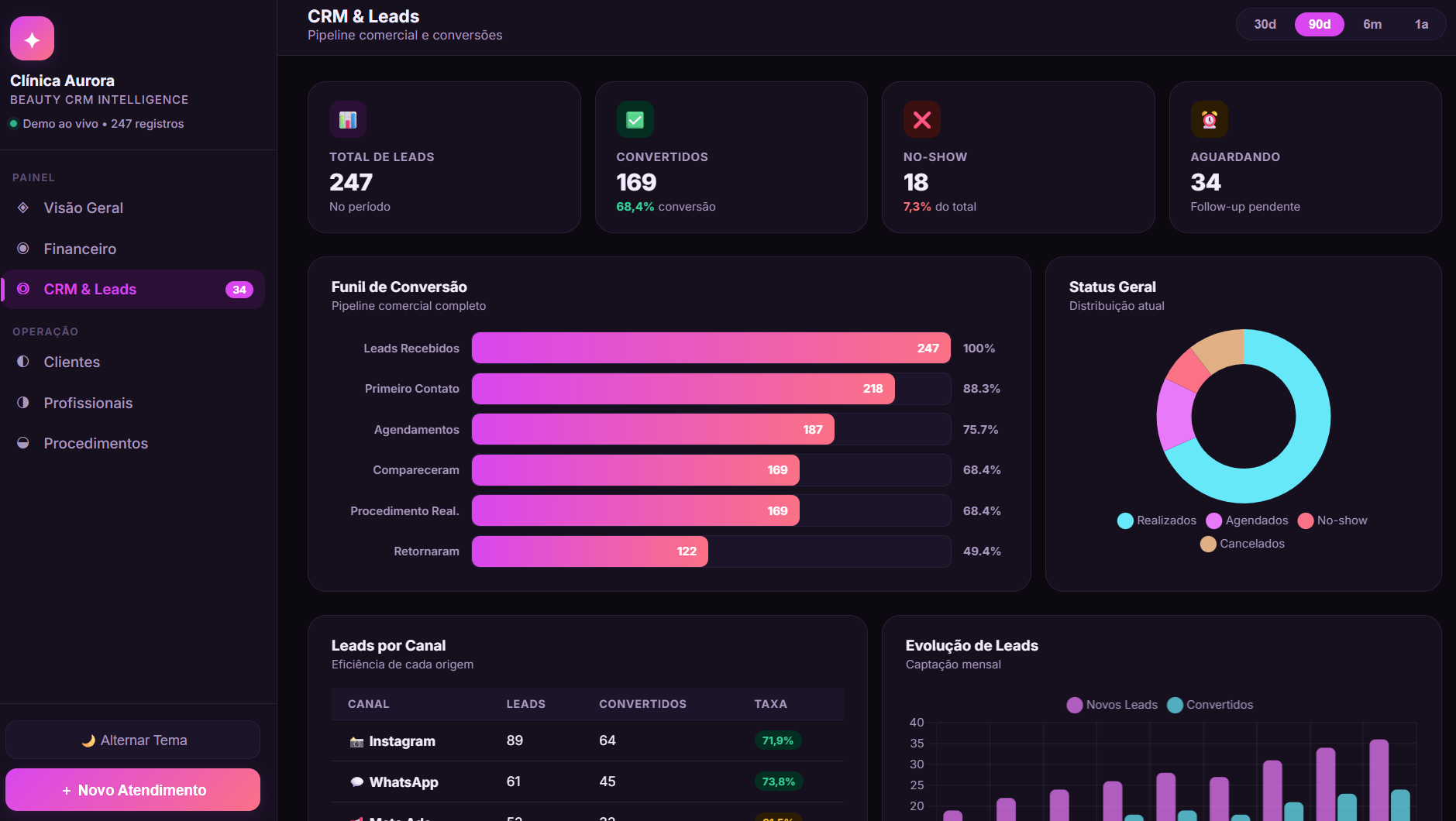The height and width of the screenshot is (821, 1456).
Task: Click the No-Show red X icon
Action: 922,119
